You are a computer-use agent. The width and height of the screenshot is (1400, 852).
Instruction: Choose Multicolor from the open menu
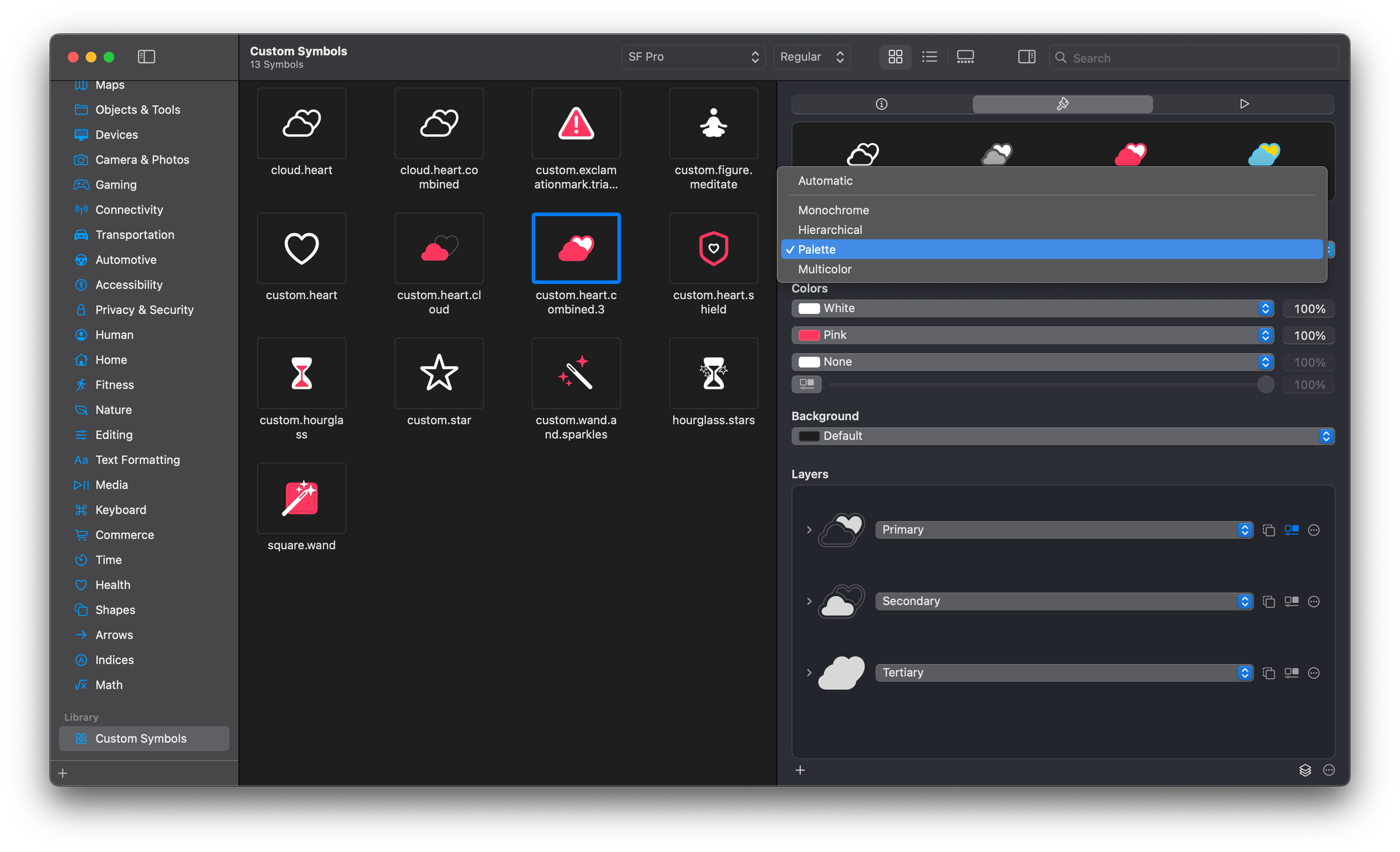tap(825, 269)
